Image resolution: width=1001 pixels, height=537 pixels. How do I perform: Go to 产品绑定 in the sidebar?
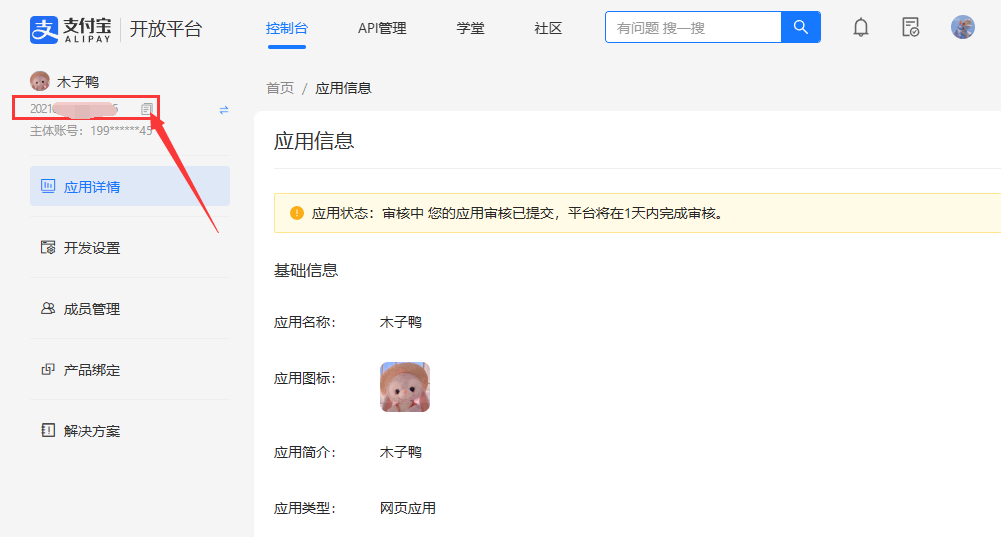[92, 370]
